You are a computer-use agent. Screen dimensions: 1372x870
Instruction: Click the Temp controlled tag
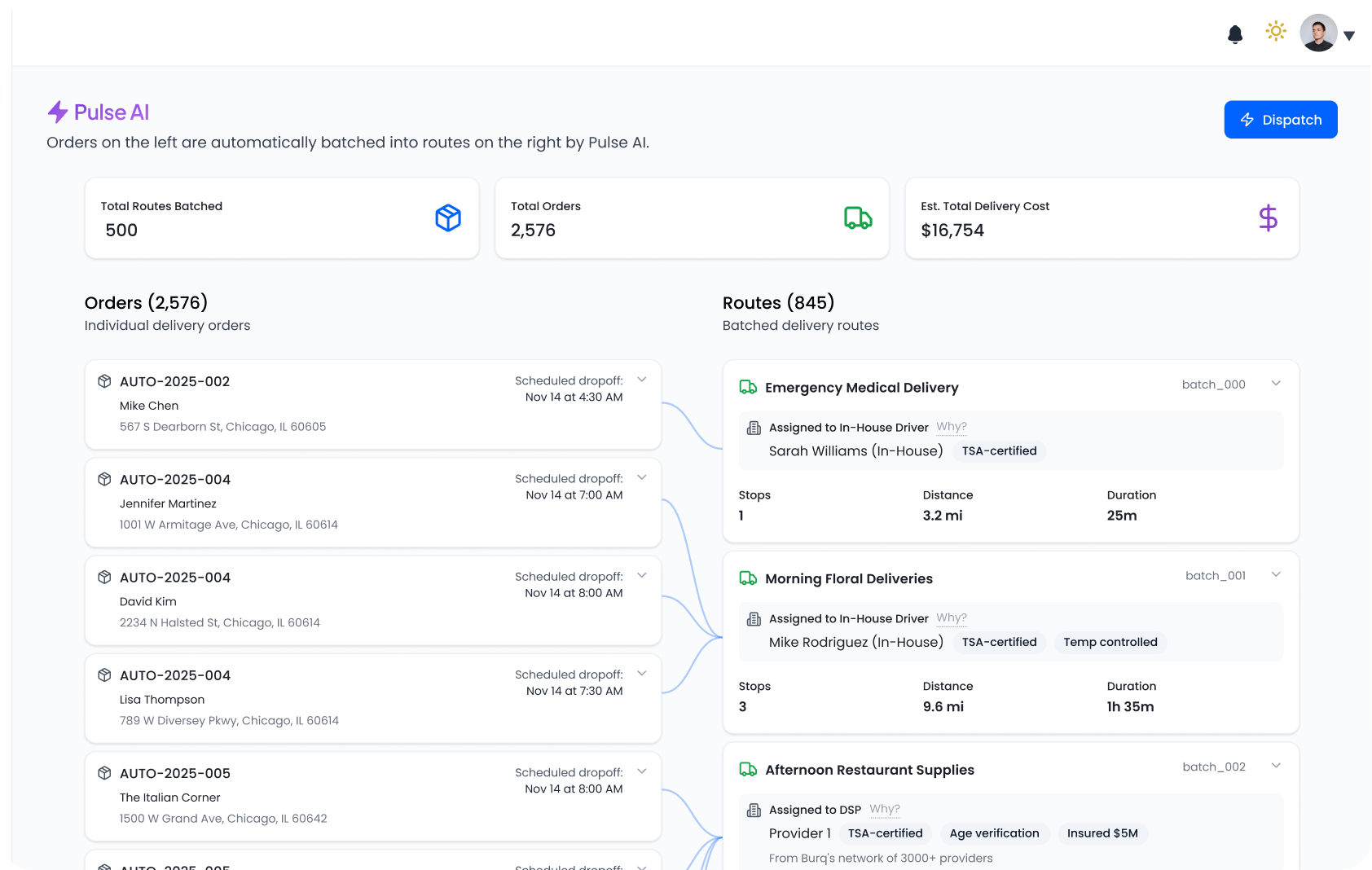(x=1110, y=642)
